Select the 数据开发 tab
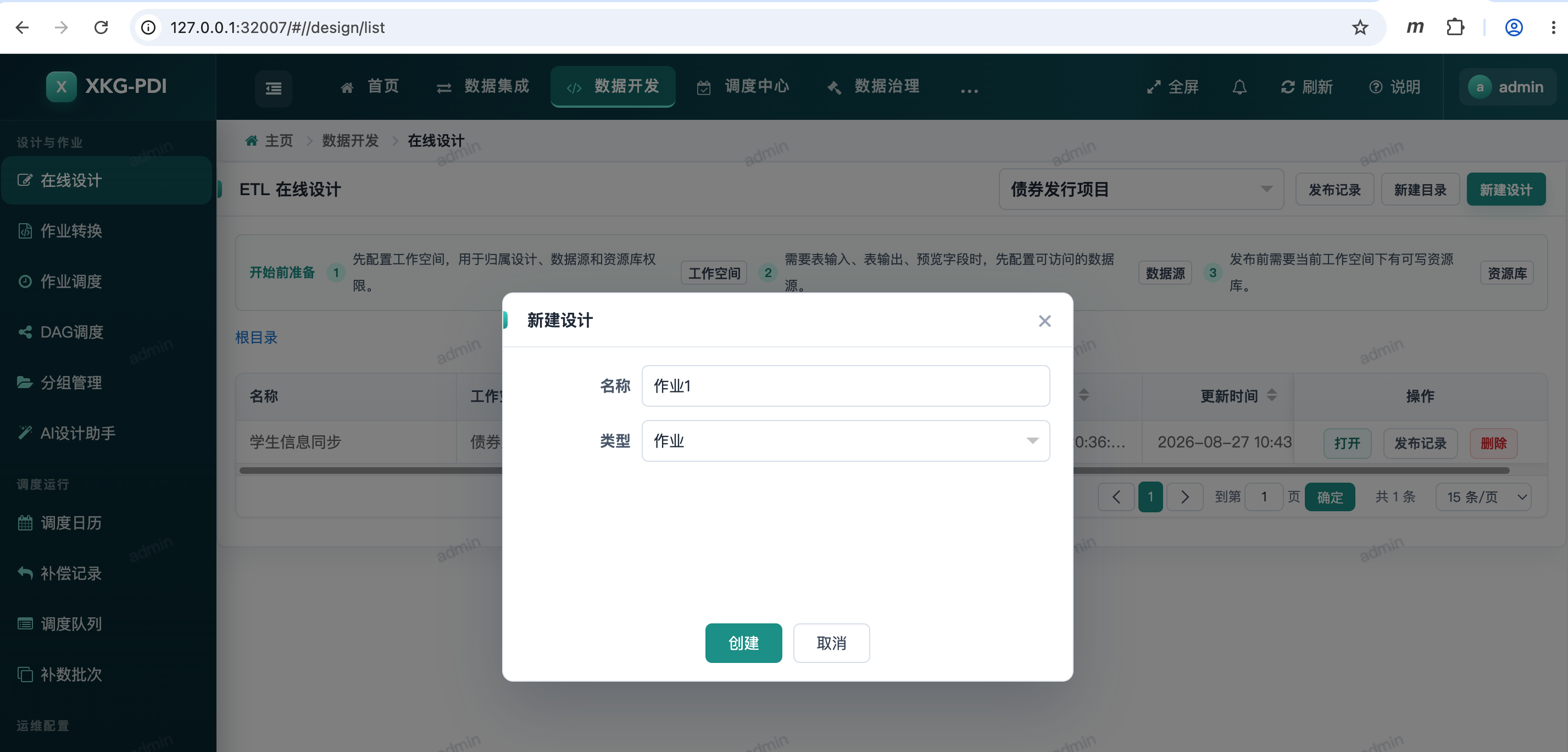 [x=613, y=86]
